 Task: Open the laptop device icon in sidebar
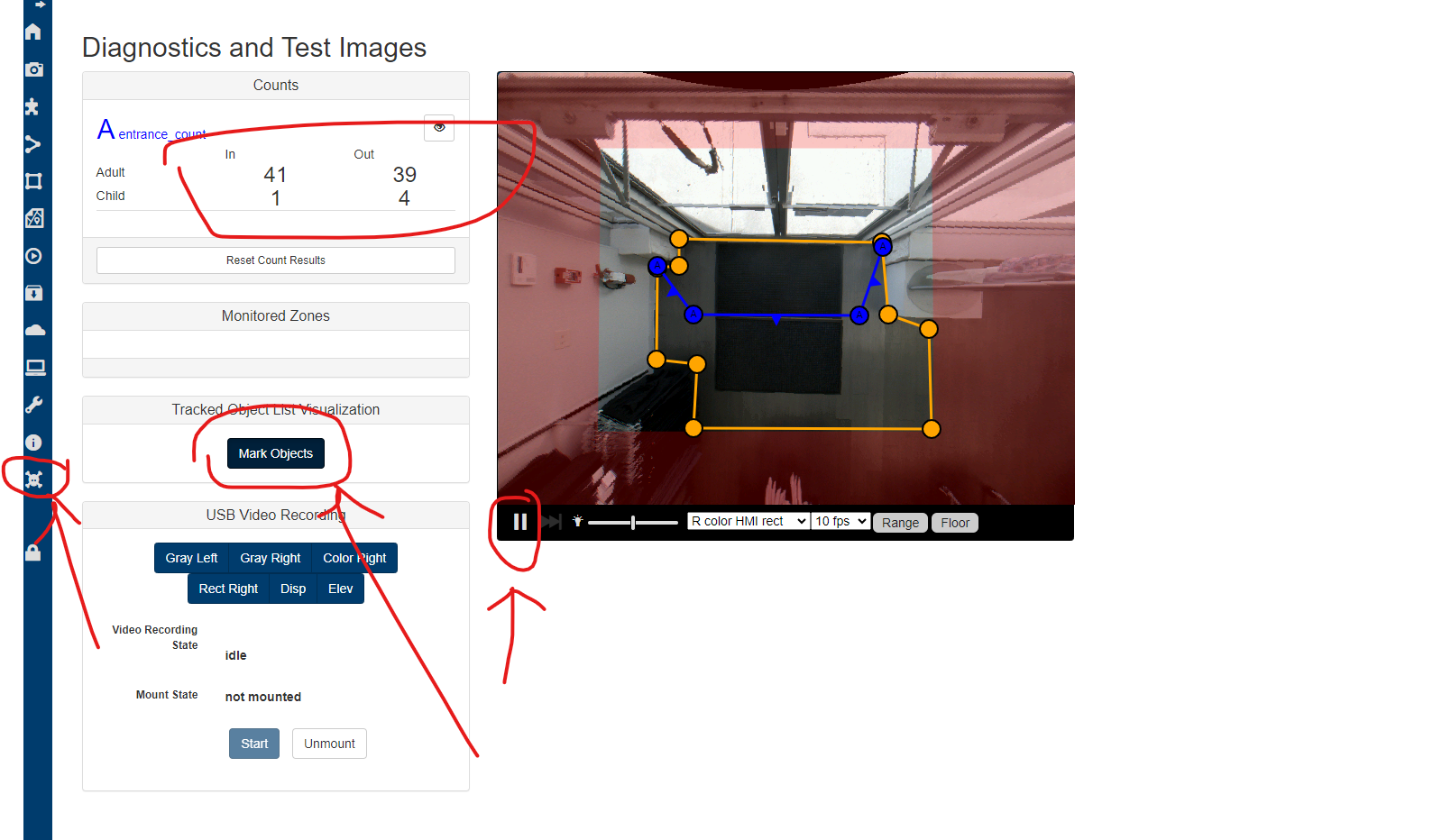(33, 368)
